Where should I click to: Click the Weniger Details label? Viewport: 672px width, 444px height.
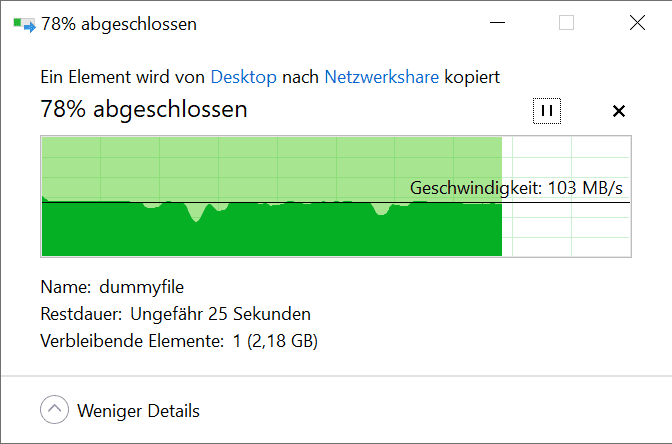(x=138, y=411)
